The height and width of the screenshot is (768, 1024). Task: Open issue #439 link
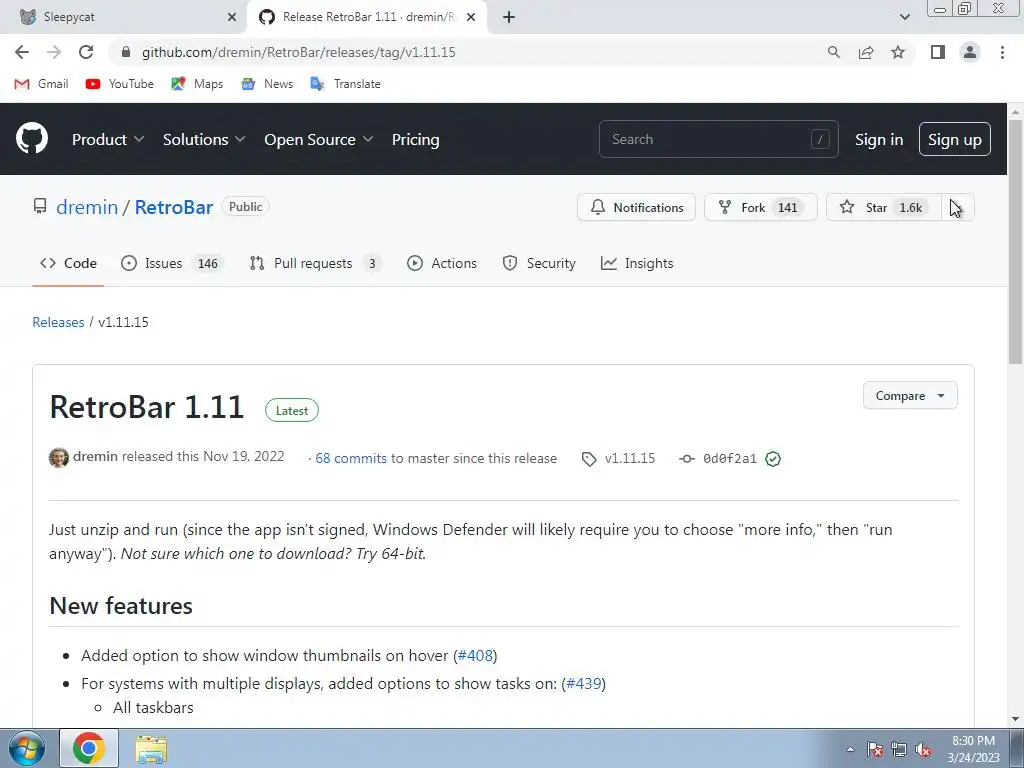[583, 683]
